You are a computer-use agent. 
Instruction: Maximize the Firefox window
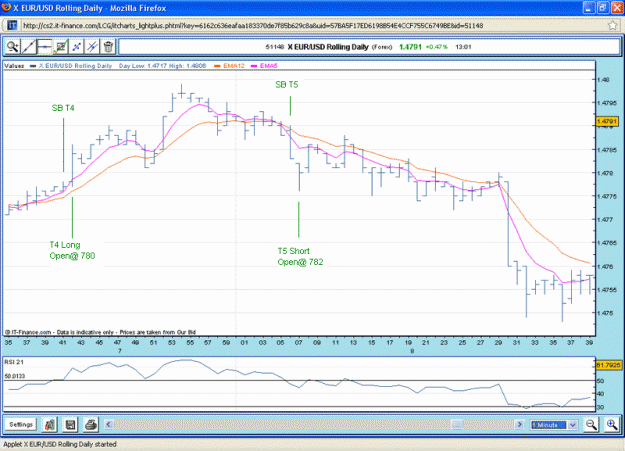(x=603, y=8)
